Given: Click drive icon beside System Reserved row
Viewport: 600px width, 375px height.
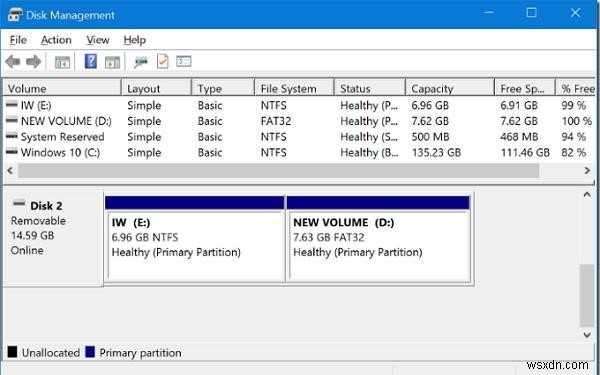Looking at the screenshot, I should coord(12,136).
